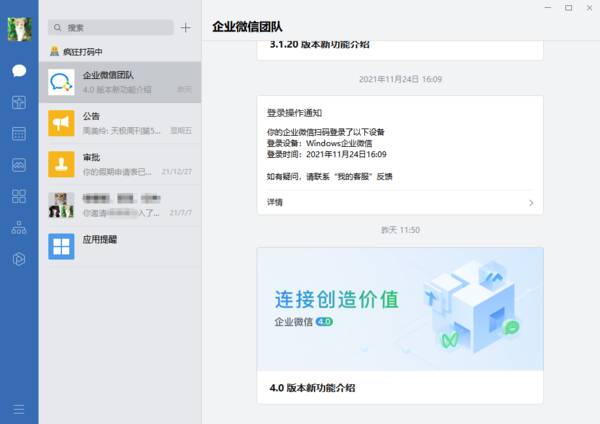Open the 审批 approval conversation
The height and width of the screenshot is (424, 600).
tap(120, 164)
